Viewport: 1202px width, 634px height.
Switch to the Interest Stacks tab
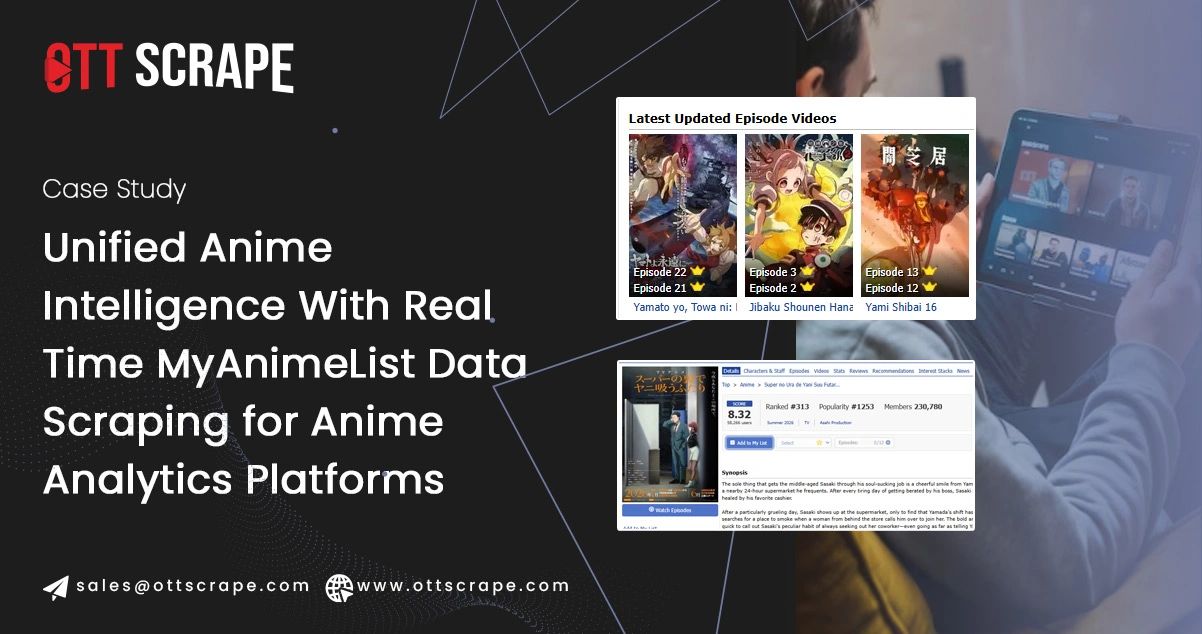tap(936, 371)
